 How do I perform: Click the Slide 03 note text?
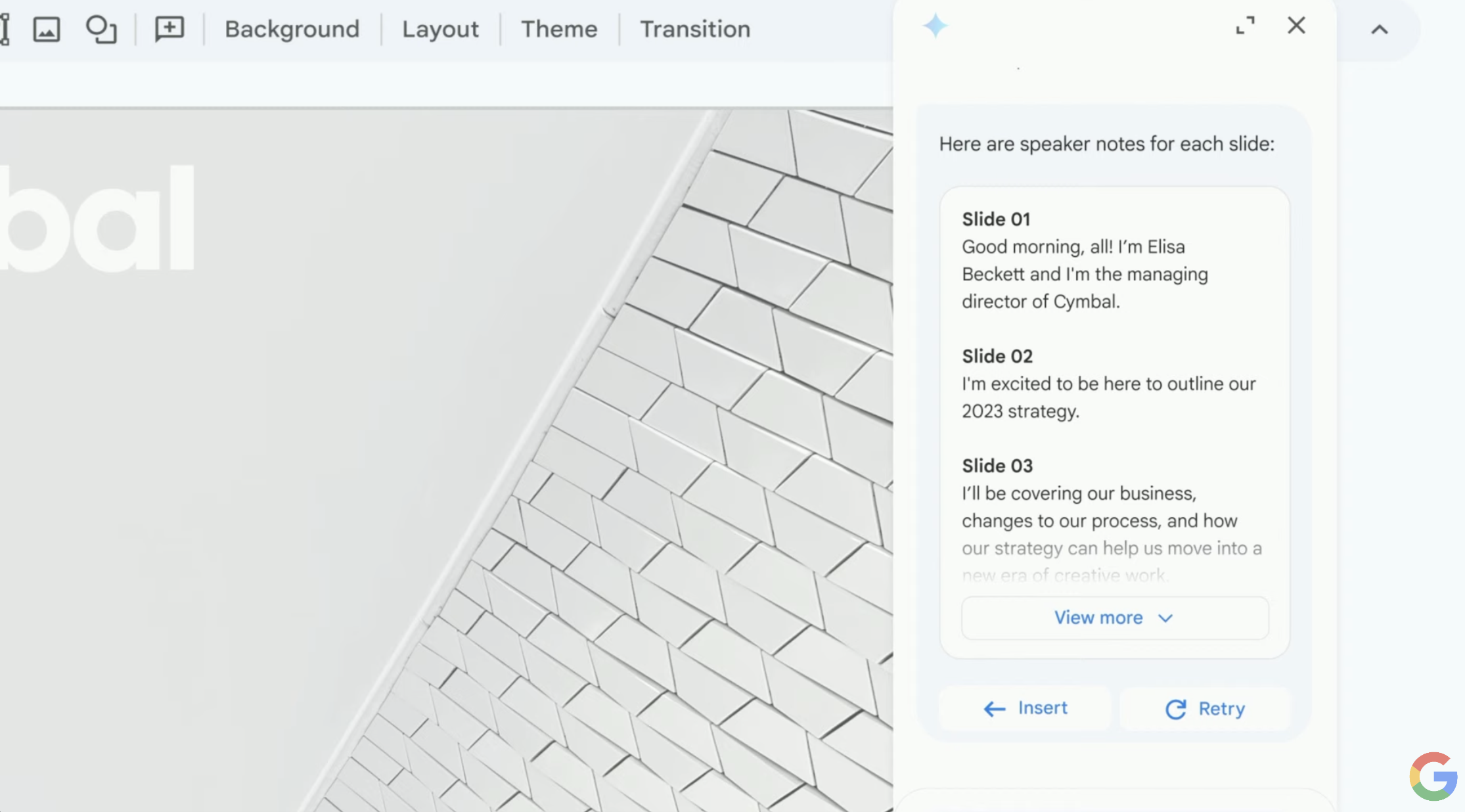tap(1111, 520)
